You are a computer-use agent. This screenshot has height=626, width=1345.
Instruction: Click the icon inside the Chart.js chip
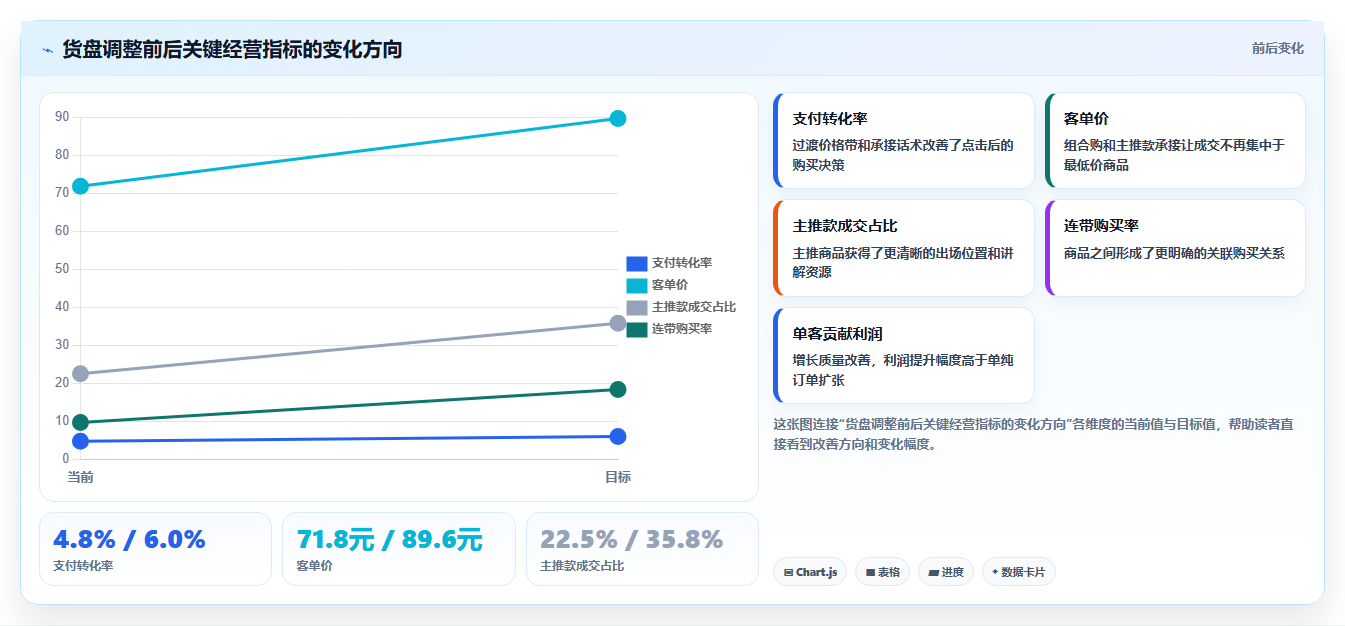pos(789,573)
